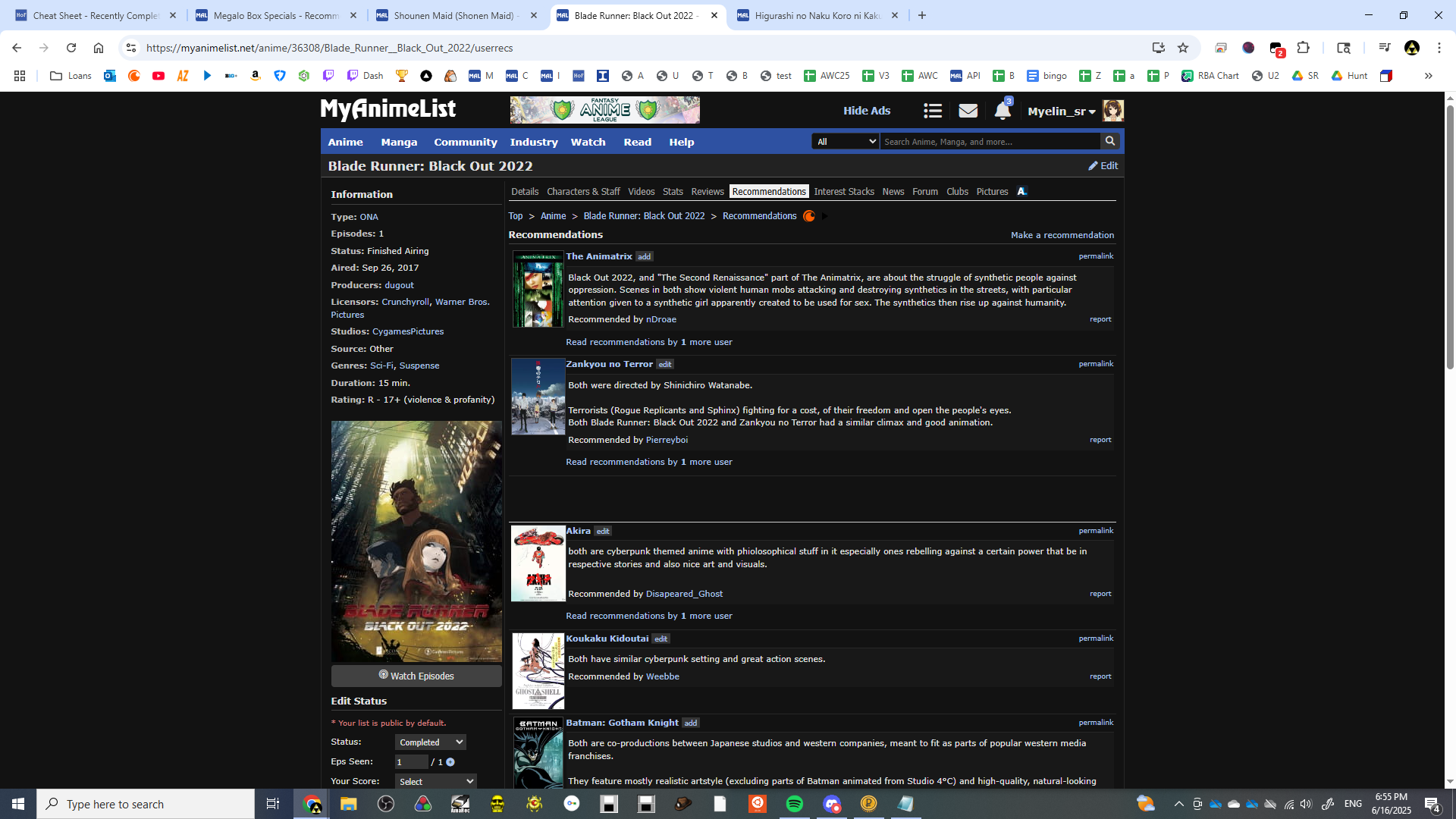This screenshot has height=819, width=1456.
Task: Bookmark this page with the star icon
Action: coord(1182,48)
